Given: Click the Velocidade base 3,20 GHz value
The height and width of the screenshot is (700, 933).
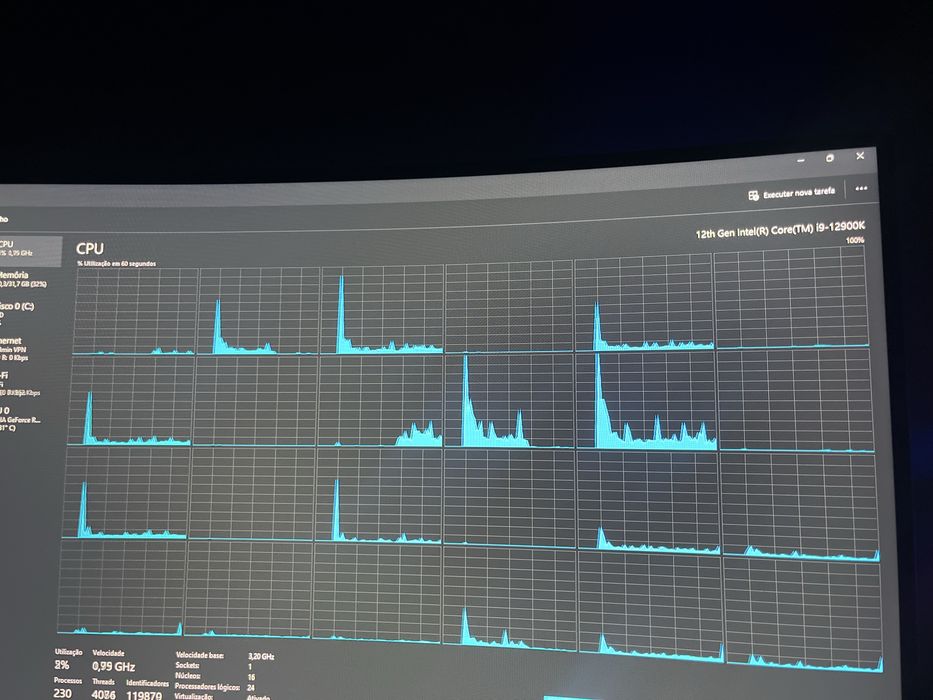Looking at the screenshot, I should (x=261, y=656).
